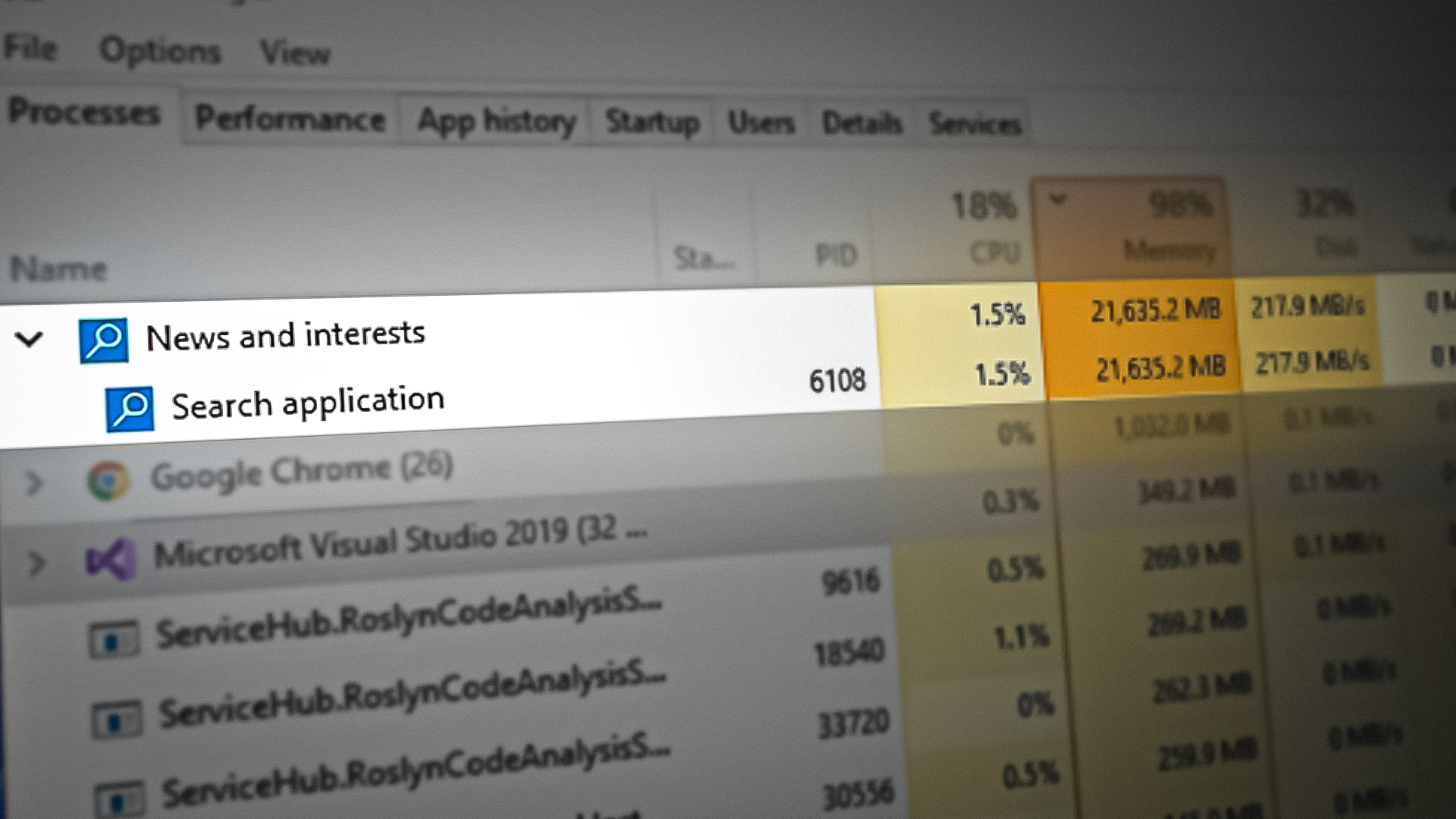
Task: Click the PID column header
Action: pos(838,253)
